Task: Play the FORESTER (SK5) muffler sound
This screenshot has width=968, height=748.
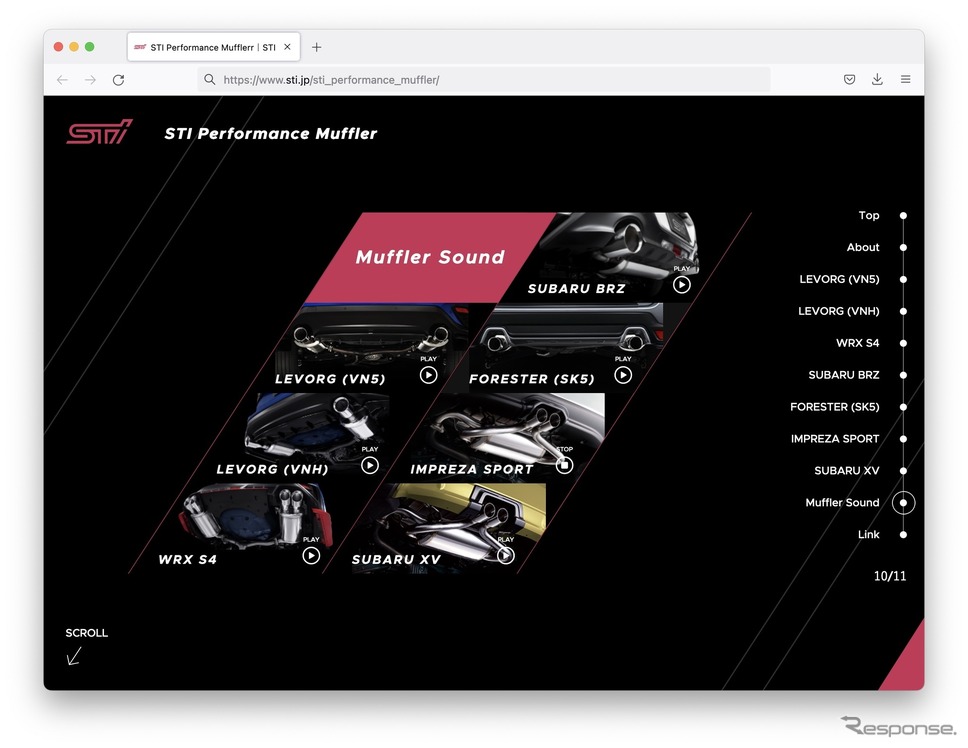Action: point(623,375)
